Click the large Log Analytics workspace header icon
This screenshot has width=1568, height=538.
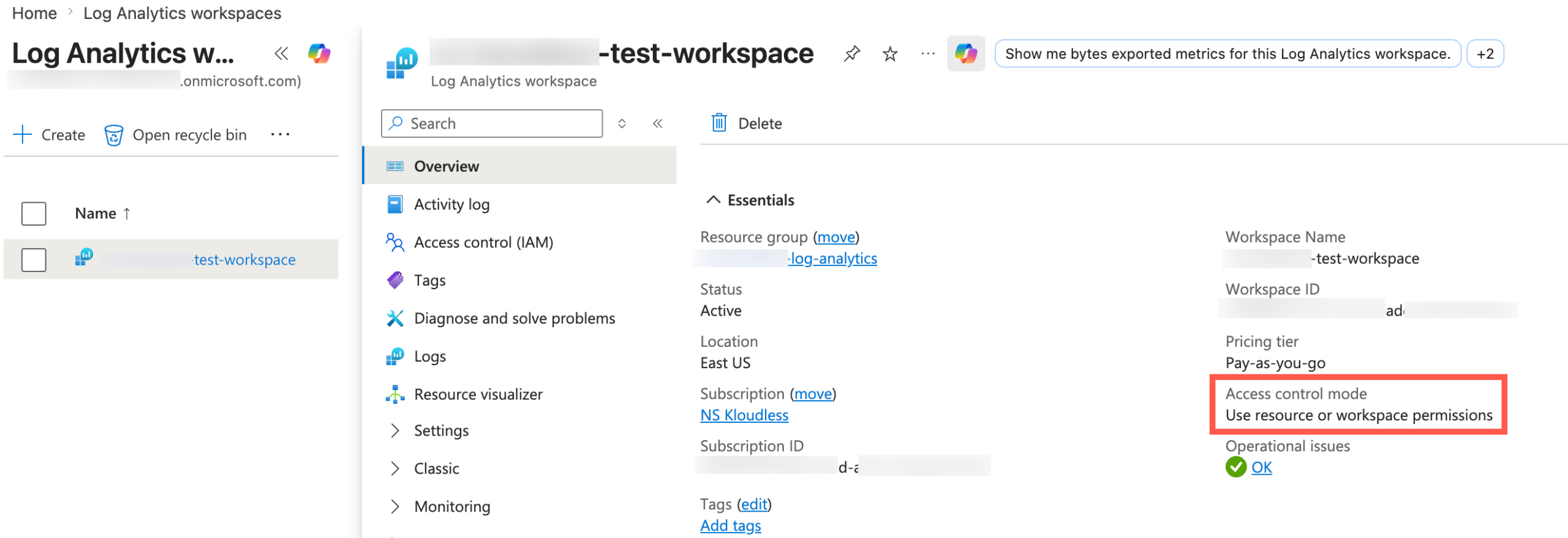click(x=402, y=63)
